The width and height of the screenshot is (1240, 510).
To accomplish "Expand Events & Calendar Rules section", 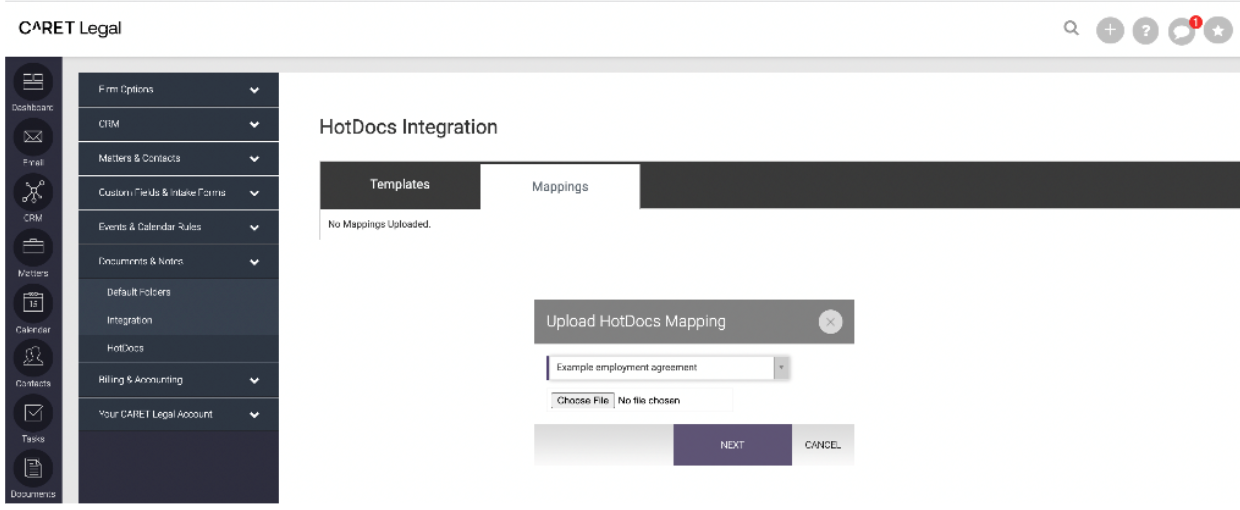I will pos(178,227).
